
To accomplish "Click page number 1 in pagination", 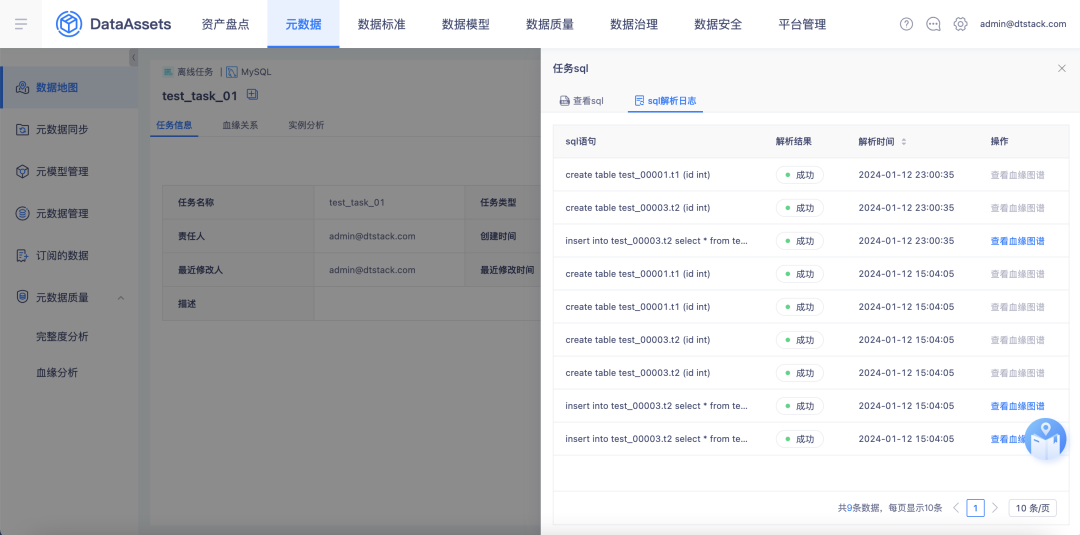I will 975,508.
